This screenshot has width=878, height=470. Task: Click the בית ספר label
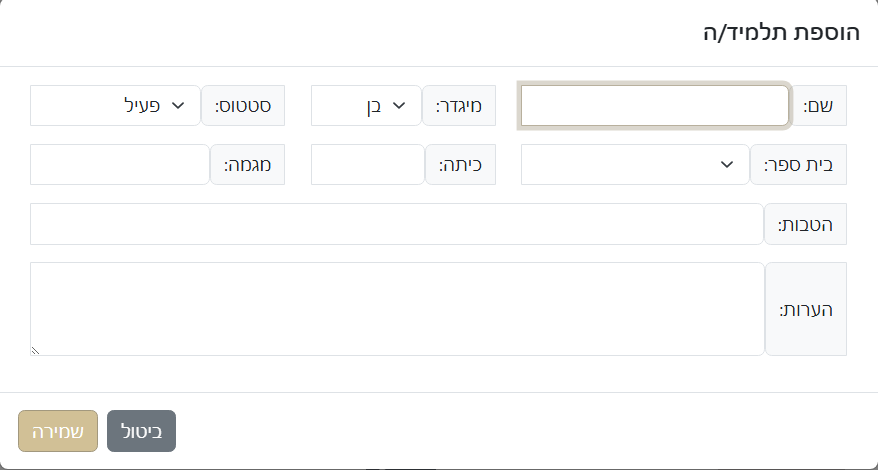coord(798,165)
